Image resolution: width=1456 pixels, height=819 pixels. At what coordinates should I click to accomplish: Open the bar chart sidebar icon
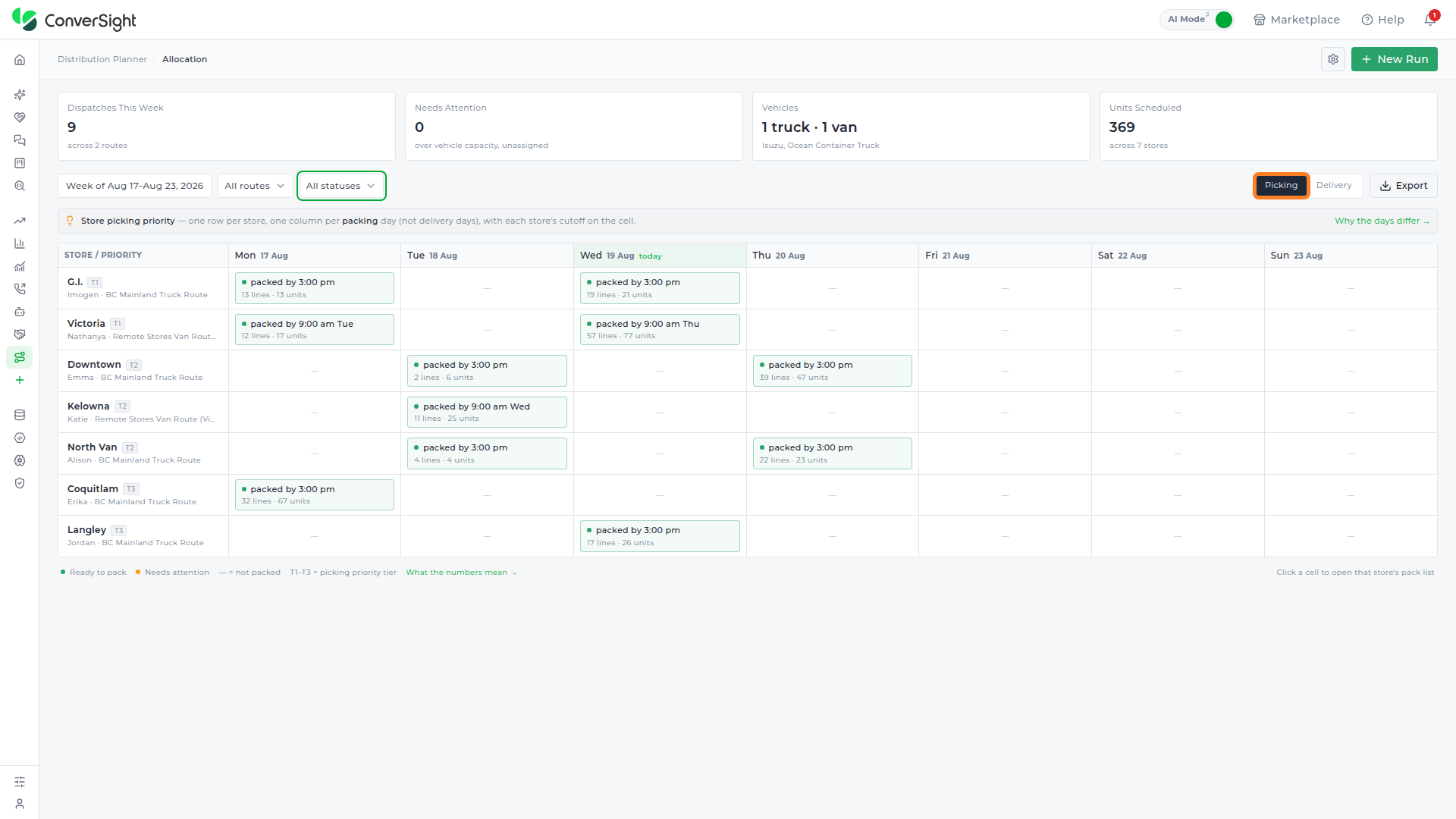coord(20,243)
